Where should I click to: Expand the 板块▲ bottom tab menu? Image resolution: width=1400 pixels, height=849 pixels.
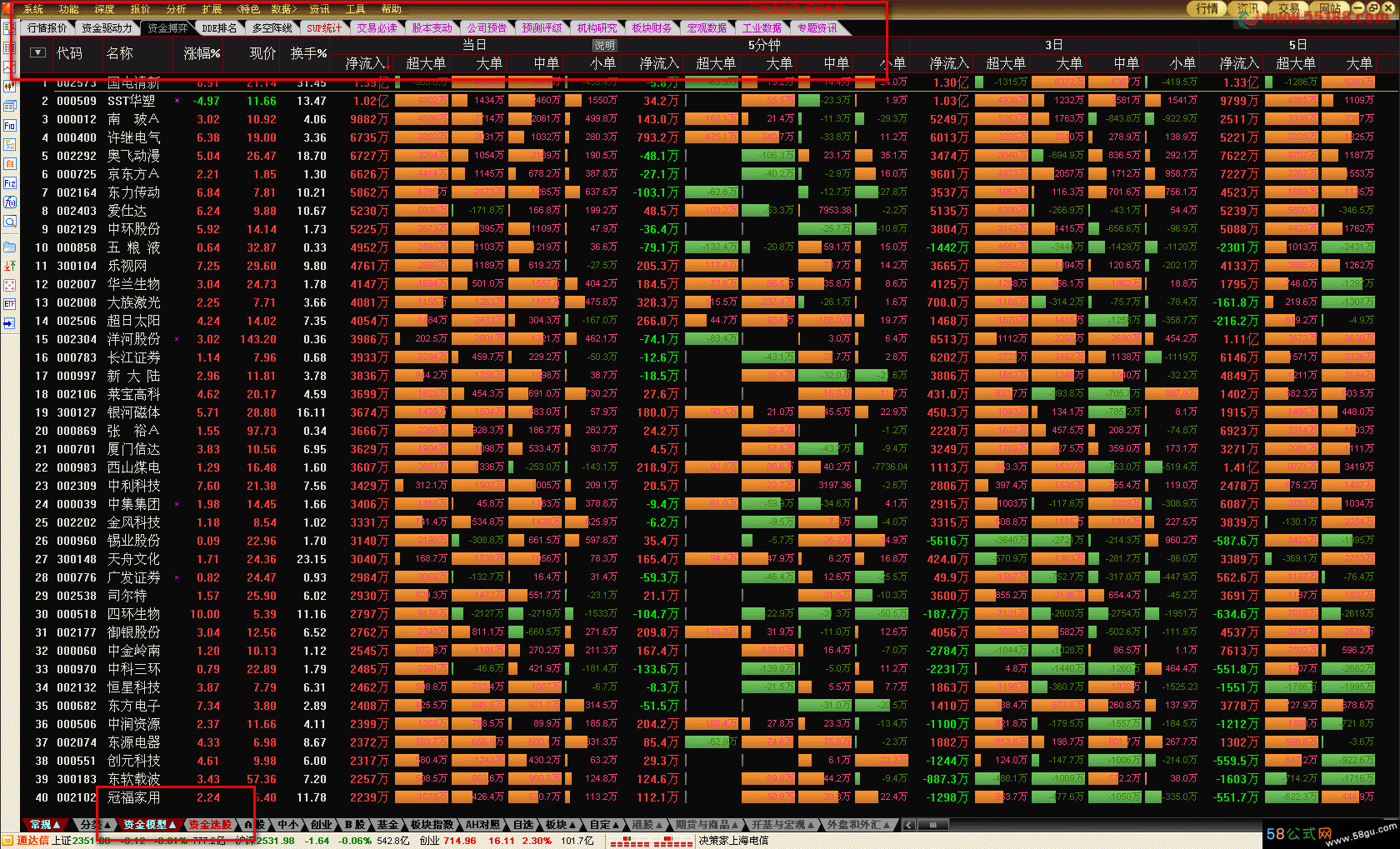pyautogui.click(x=560, y=825)
